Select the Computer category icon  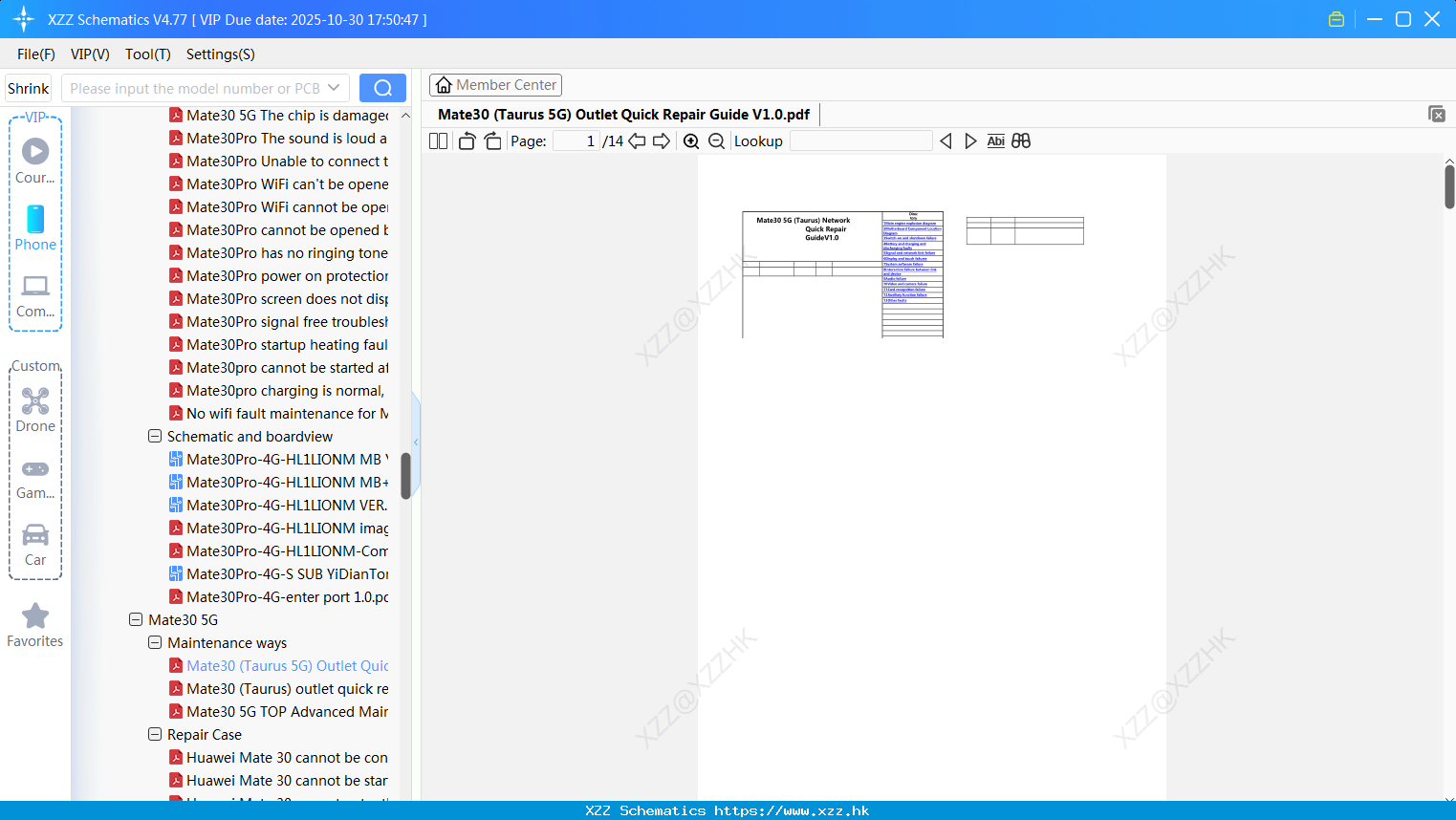(35, 296)
